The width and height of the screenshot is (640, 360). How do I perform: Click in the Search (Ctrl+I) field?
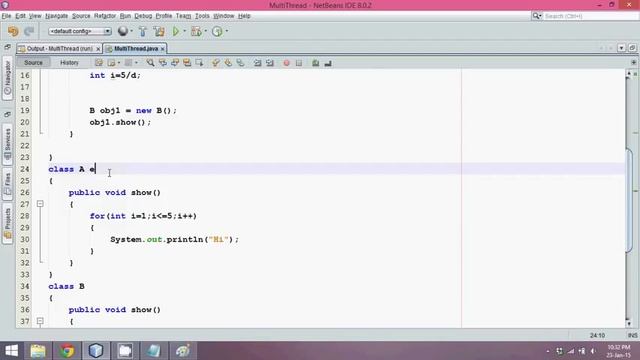click(590, 16)
